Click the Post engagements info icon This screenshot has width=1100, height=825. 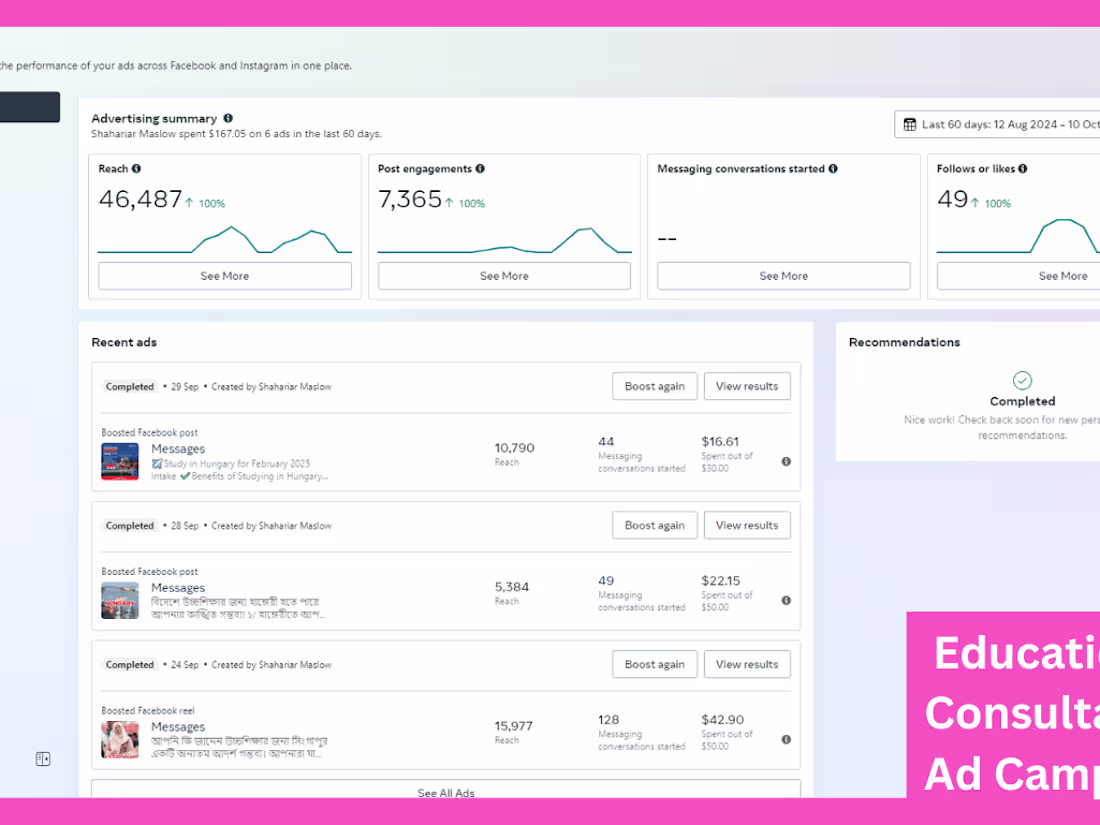click(479, 168)
